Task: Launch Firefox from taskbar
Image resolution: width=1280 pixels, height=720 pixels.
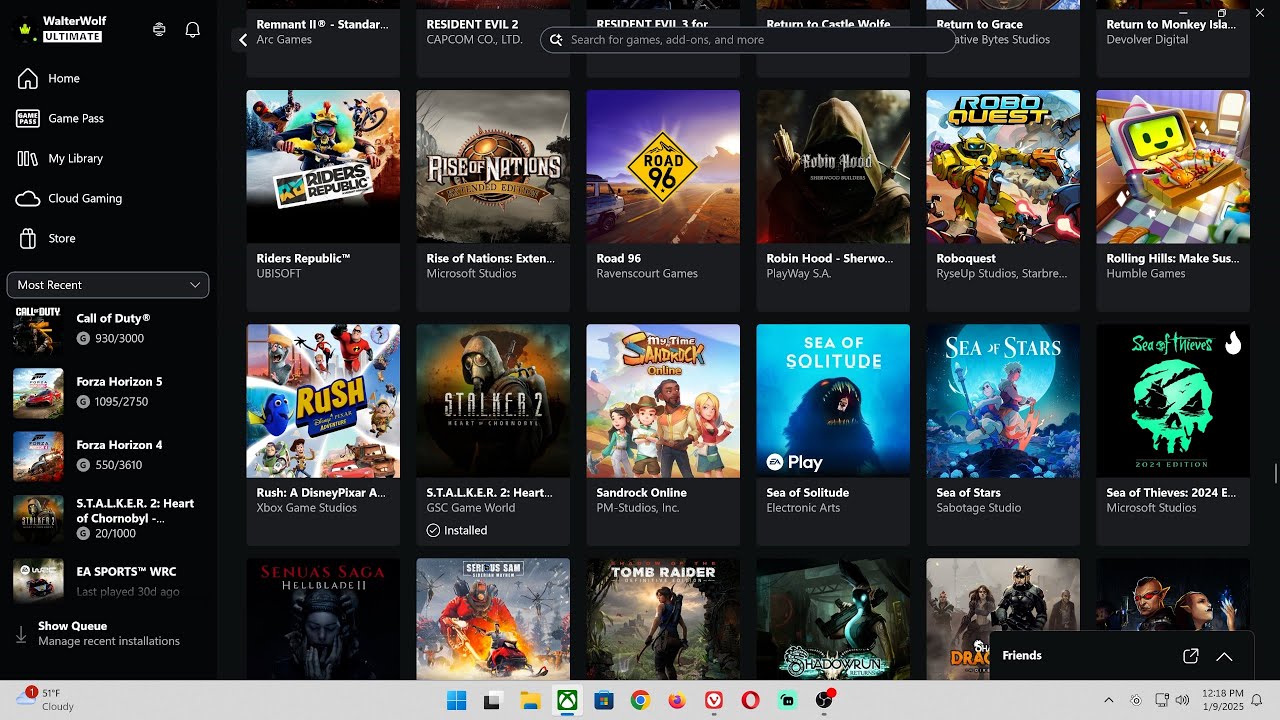Action: [x=677, y=701]
